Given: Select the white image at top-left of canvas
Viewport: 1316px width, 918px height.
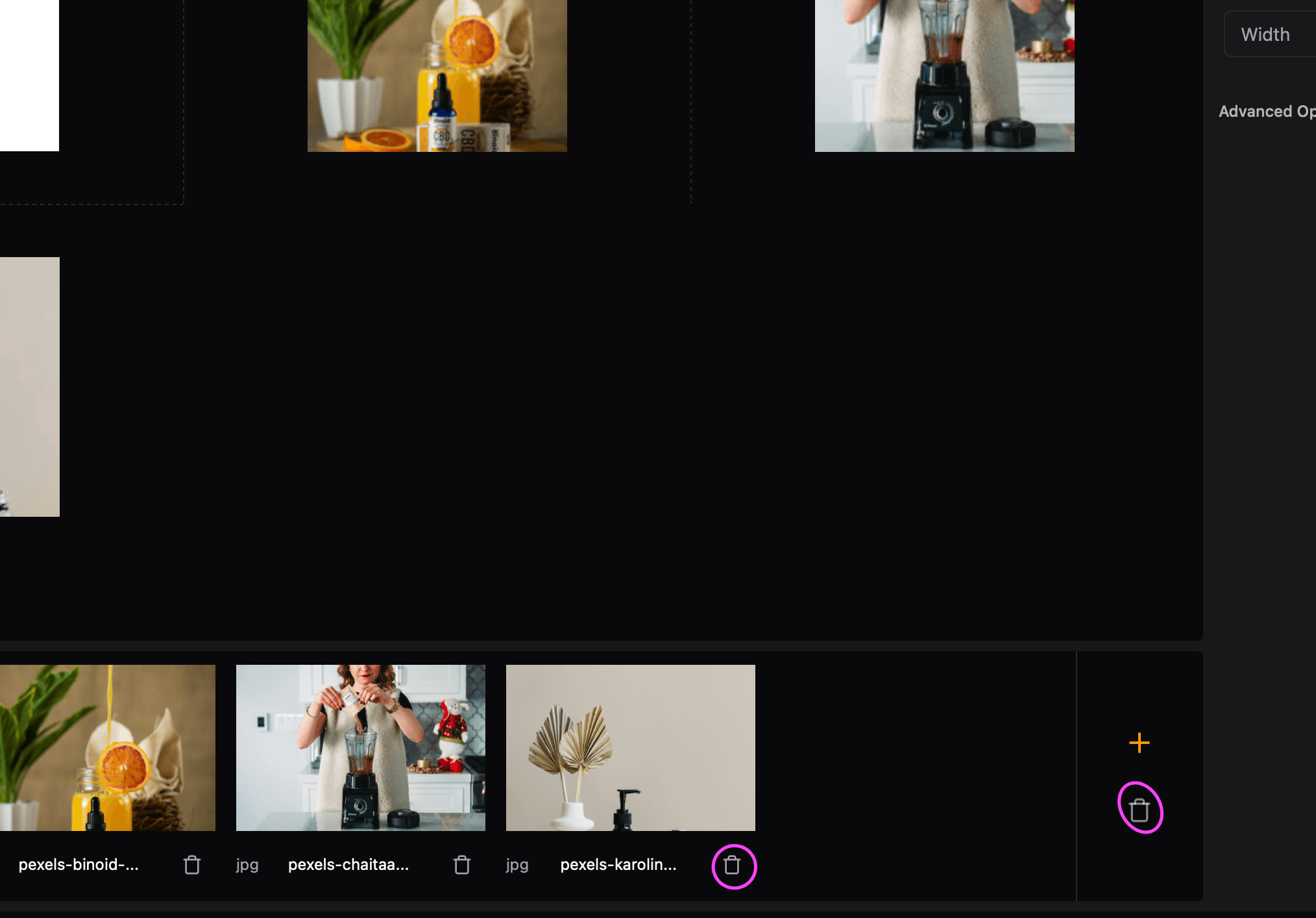Looking at the screenshot, I should pos(29,75).
